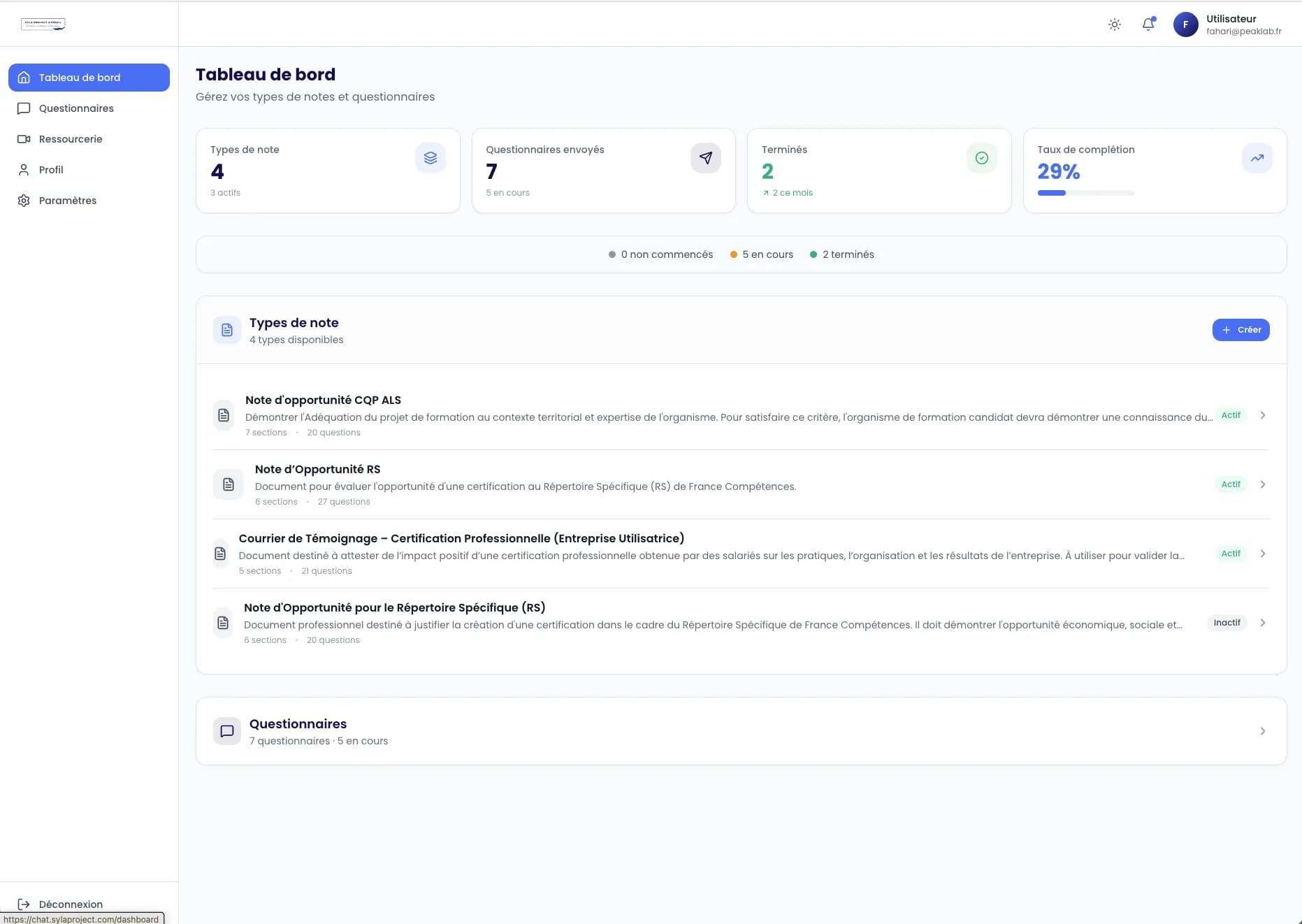Toggle the light/dark theme sun icon
The image size is (1302, 924).
pos(1115,24)
